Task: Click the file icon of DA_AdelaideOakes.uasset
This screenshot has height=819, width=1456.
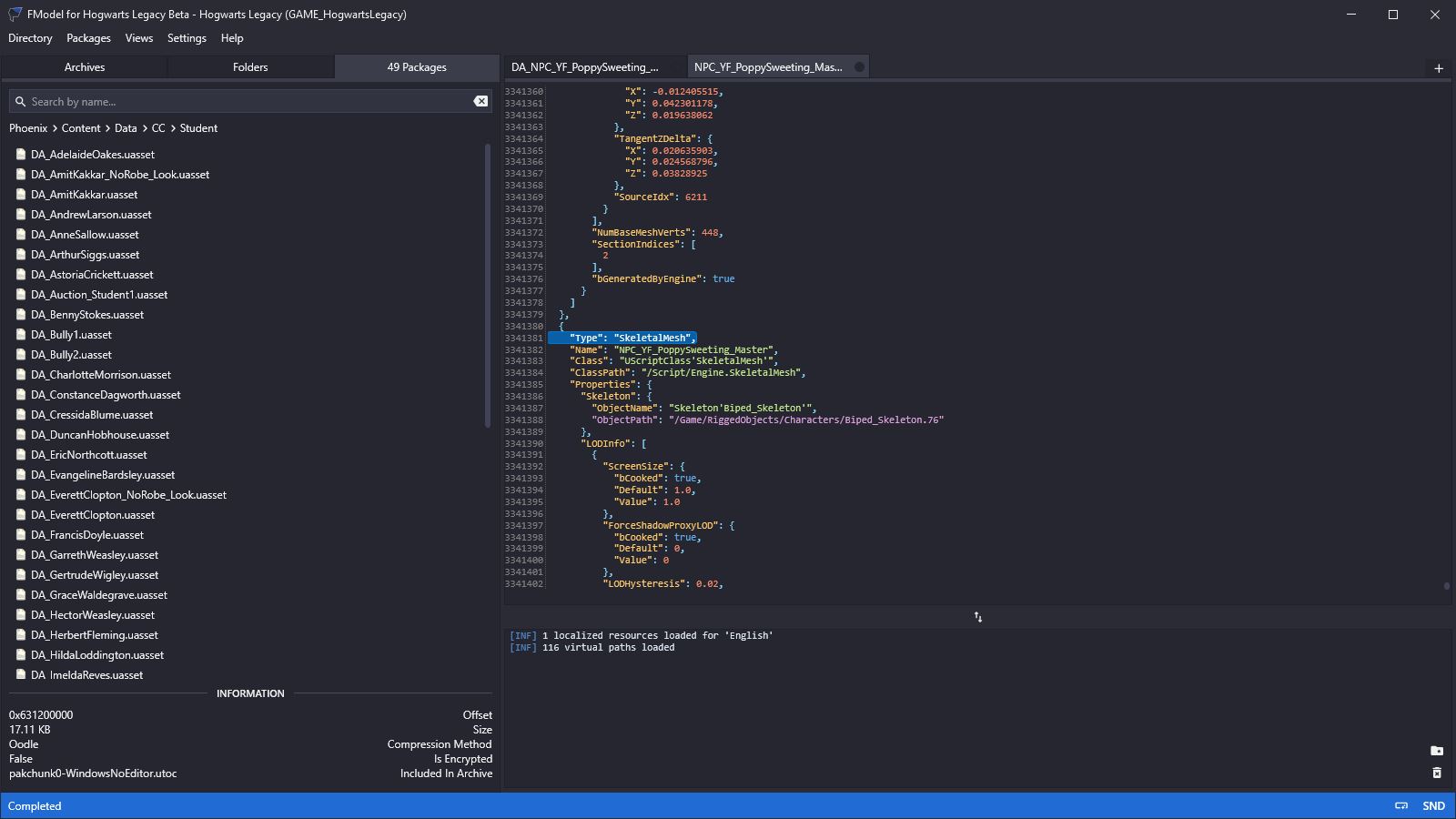Action: click(x=21, y=155)
